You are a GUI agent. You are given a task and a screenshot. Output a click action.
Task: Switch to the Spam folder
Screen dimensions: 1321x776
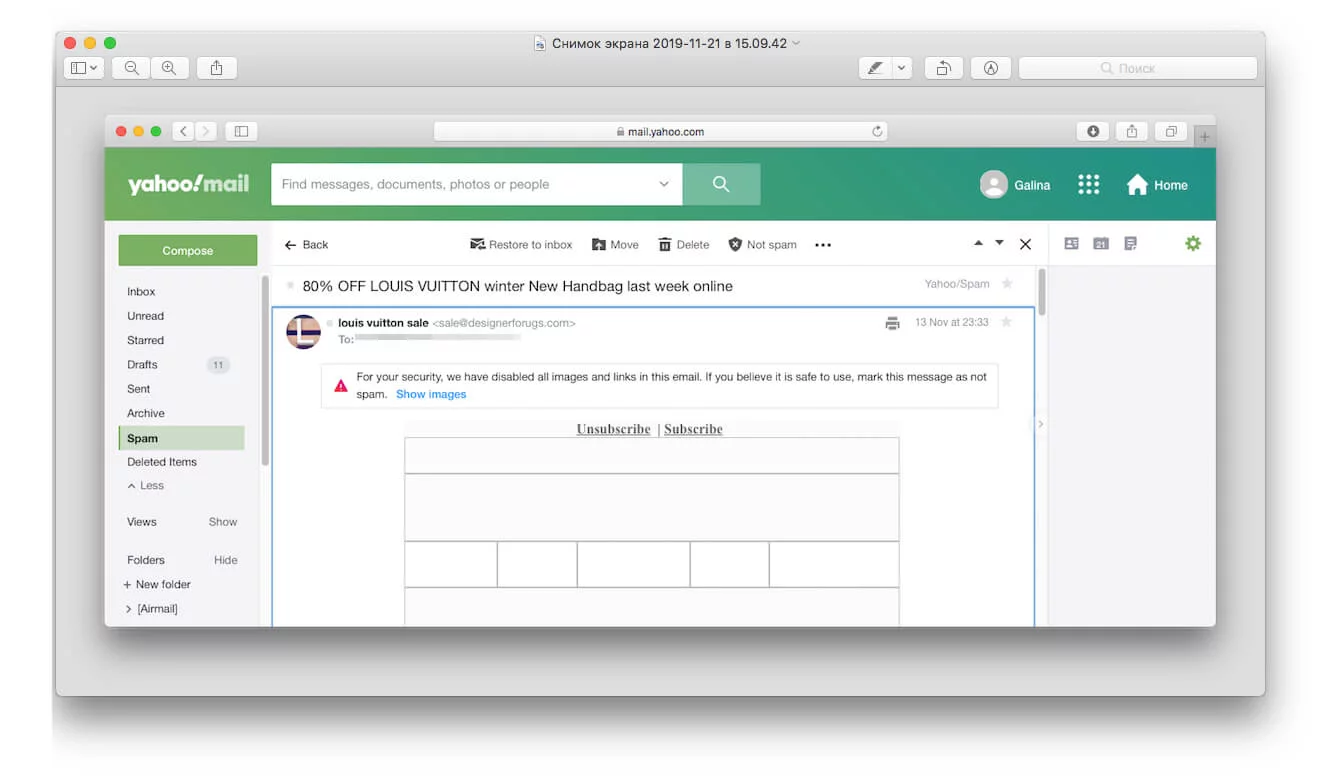(141, 438)
